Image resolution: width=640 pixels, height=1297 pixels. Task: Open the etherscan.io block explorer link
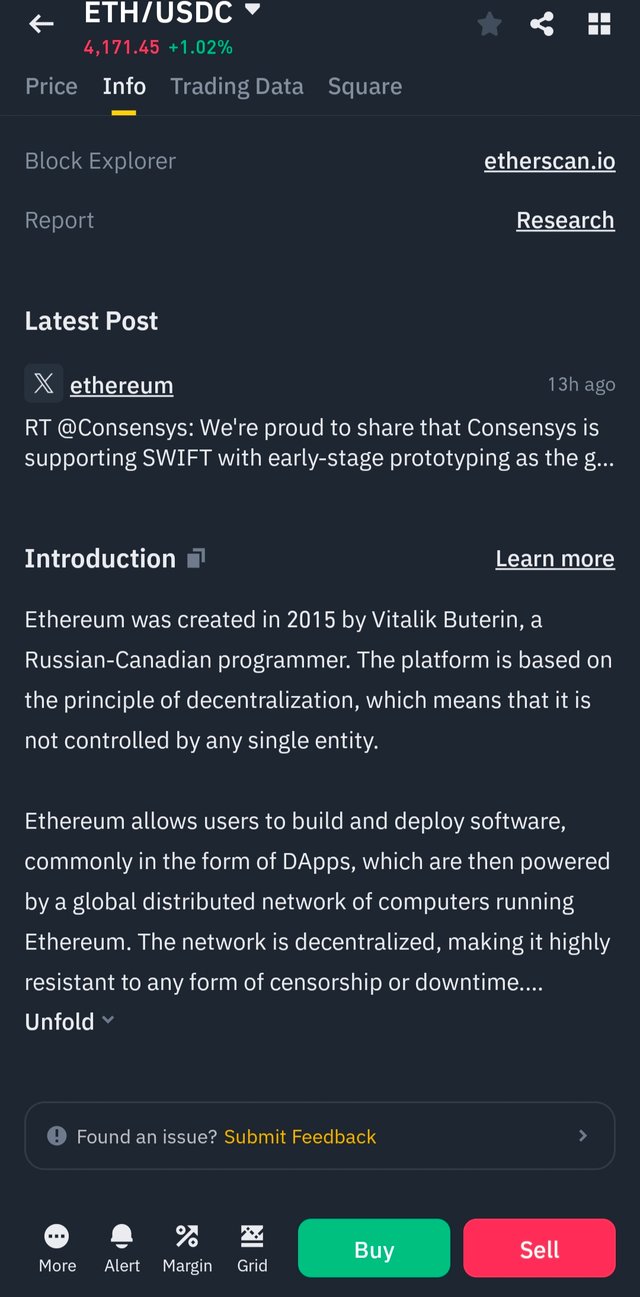549,161
